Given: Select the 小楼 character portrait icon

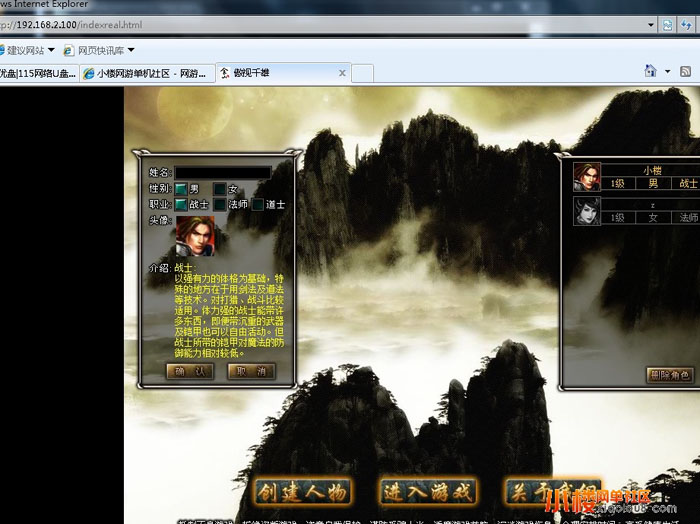Looking at the screenshot, I should (x=585, y=176).
